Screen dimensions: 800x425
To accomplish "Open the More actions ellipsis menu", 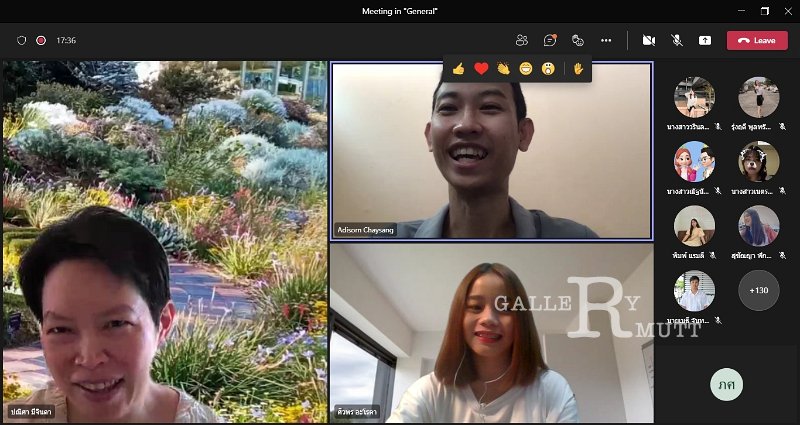I will pos(606,40).
